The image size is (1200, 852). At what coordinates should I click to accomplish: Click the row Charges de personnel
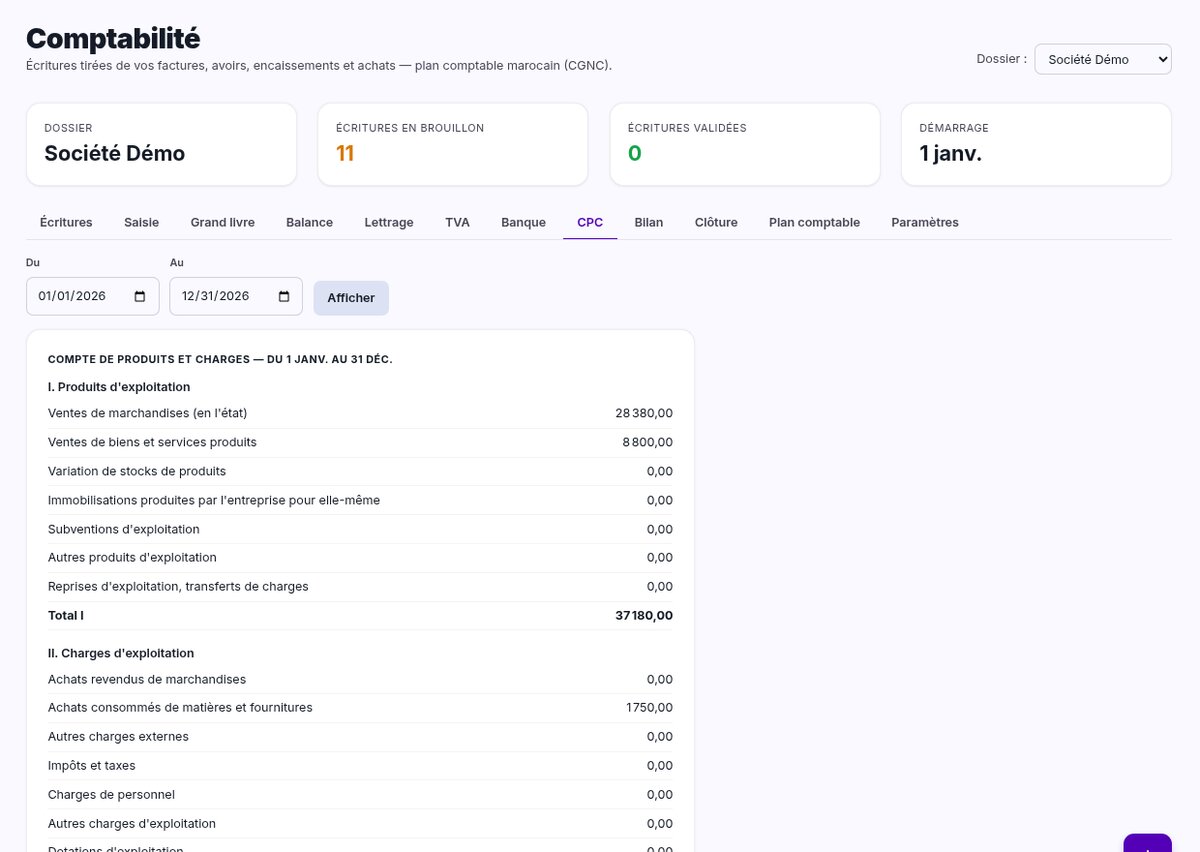coord(360,795)
